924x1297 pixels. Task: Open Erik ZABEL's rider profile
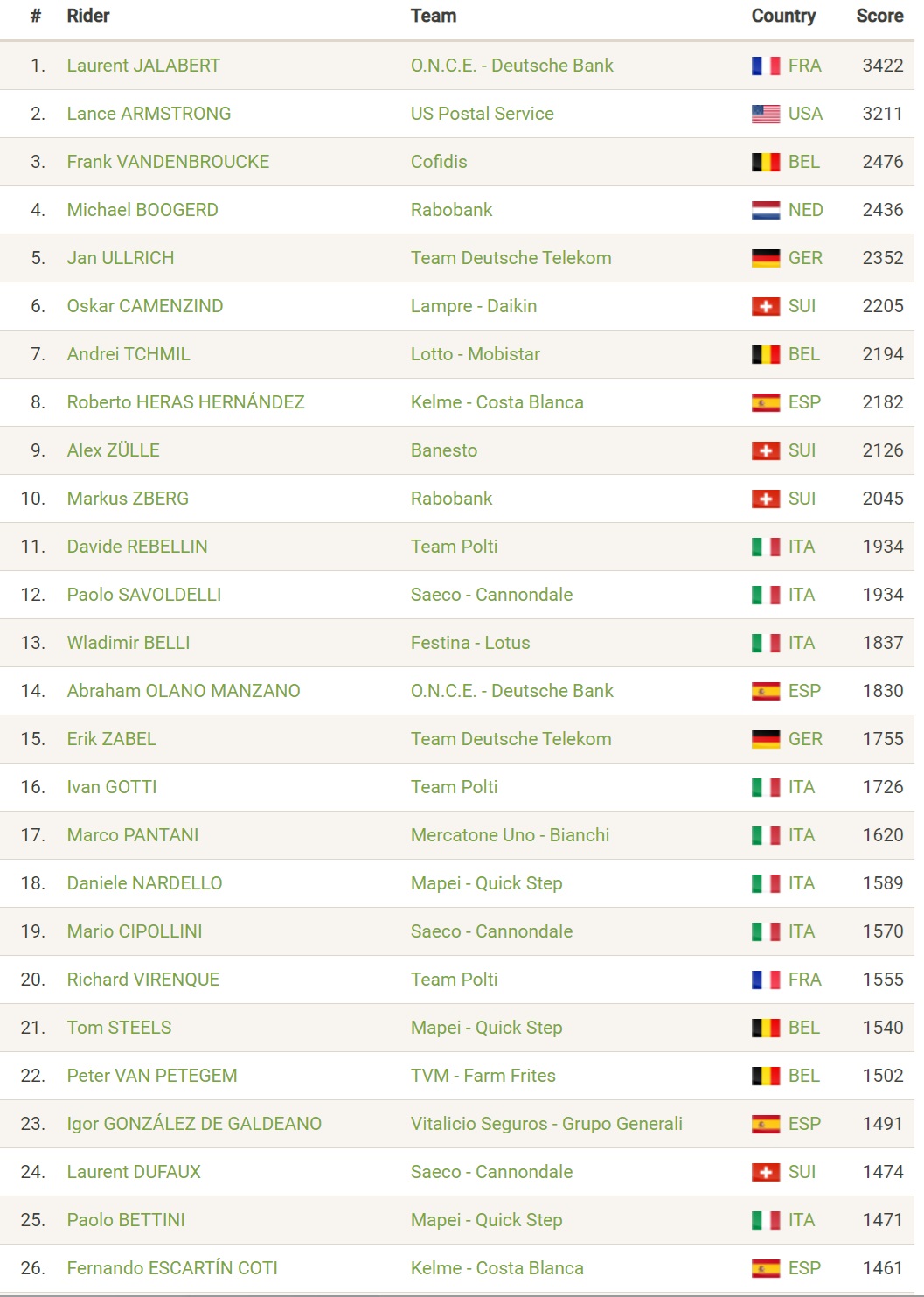pyautogui.click(x=112, y=739)
